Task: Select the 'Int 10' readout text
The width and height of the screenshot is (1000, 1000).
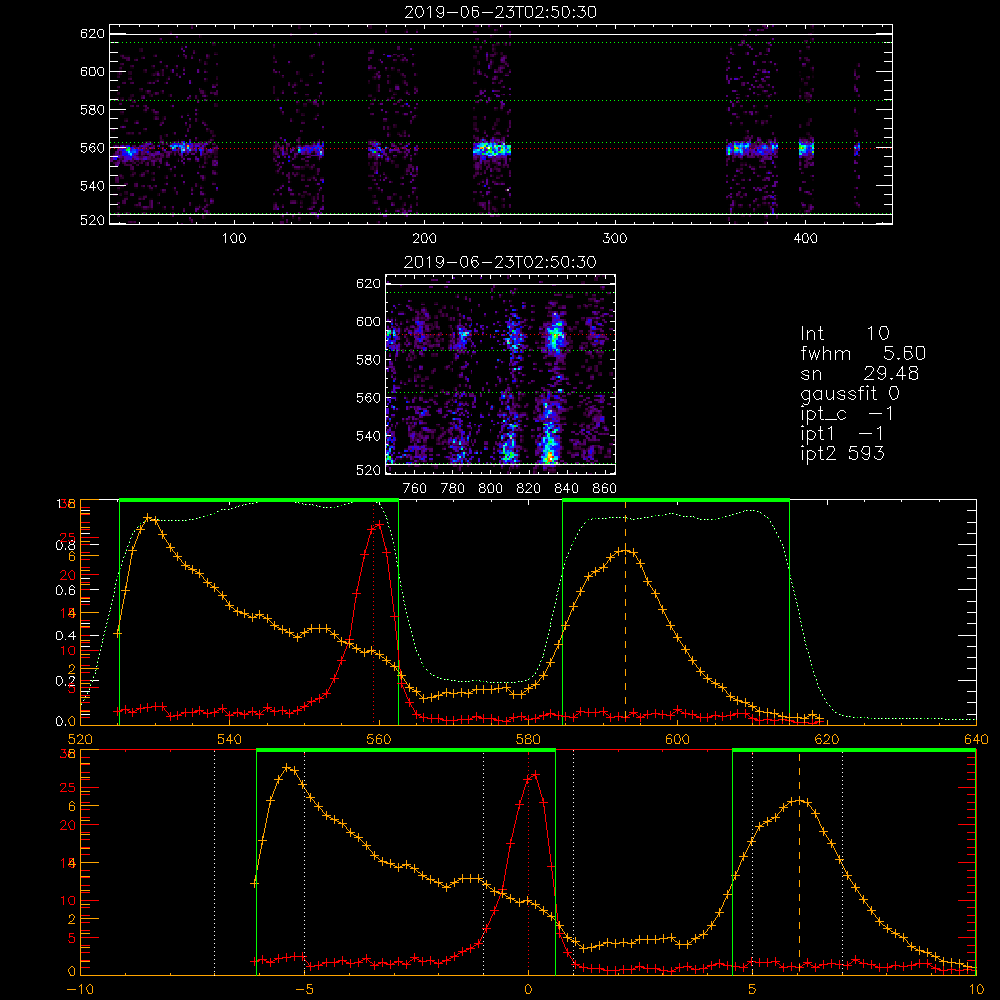Action: pos(845,333)
